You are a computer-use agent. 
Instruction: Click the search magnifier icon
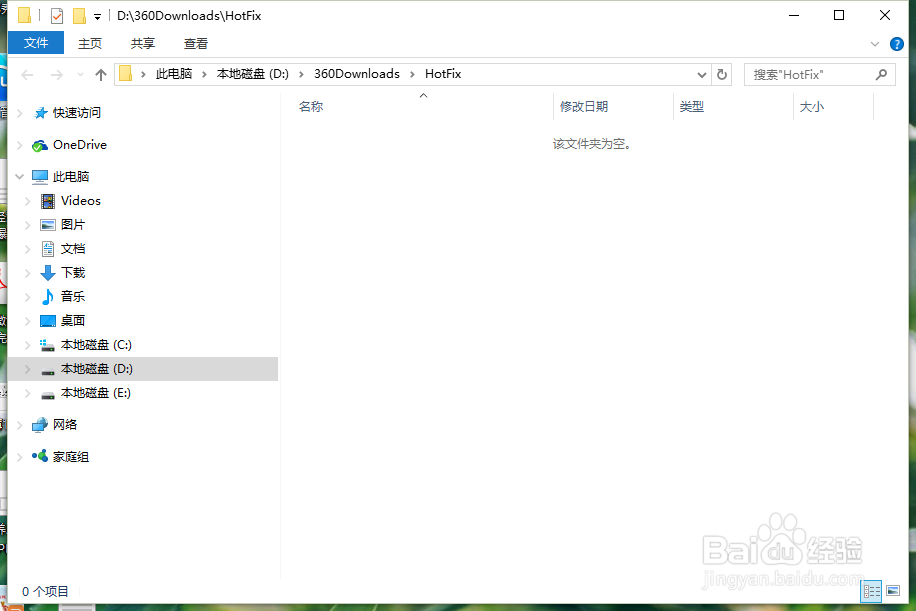[x=881, y=74]
